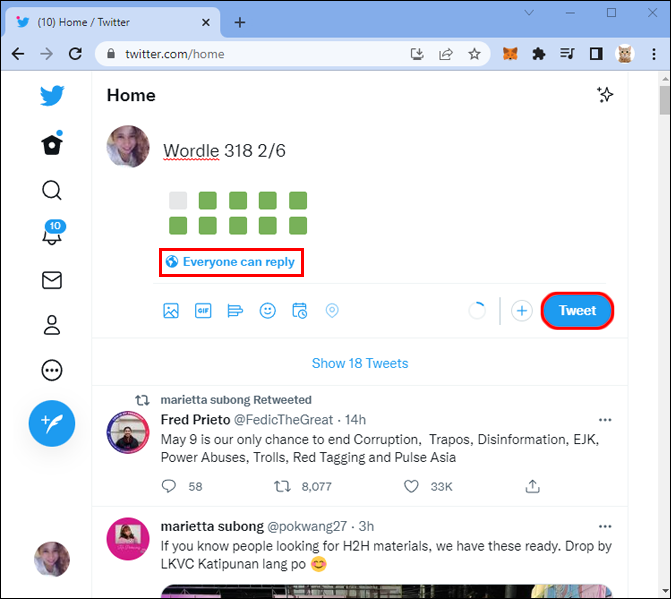The image size is (671, 599).
Task: Click the sparkle Top Tweets icon
Action: pos(605,95)
